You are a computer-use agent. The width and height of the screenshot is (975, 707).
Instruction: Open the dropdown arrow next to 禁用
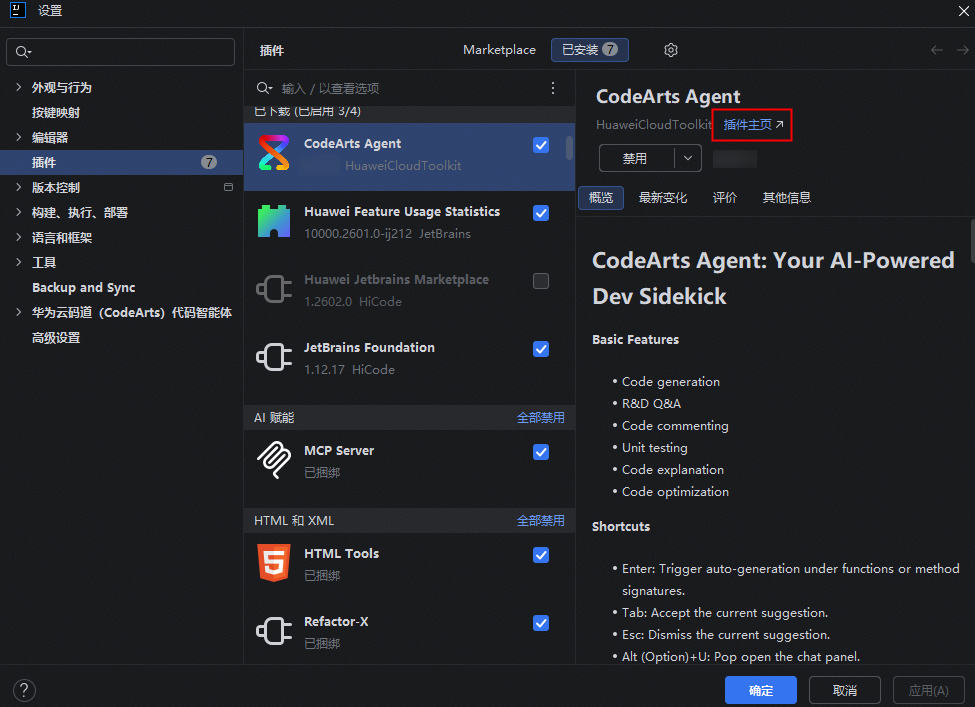(688, 158)
